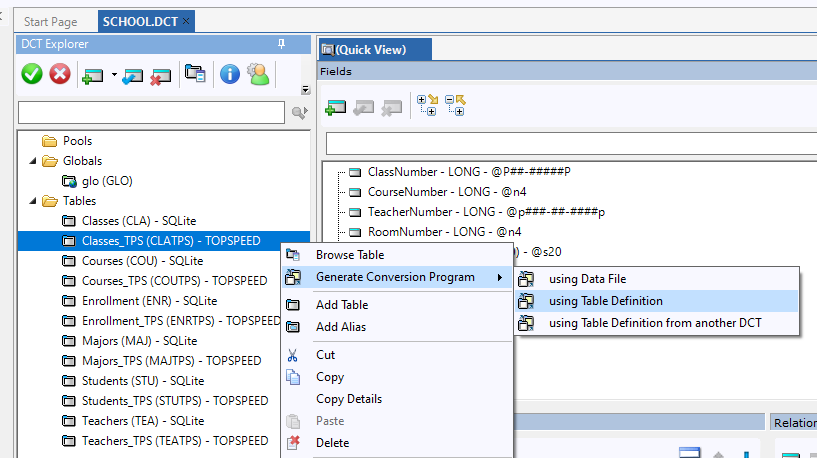The image size is (817, 458).
Task: Click the blue information icon
Action: (x=230, y=74)
